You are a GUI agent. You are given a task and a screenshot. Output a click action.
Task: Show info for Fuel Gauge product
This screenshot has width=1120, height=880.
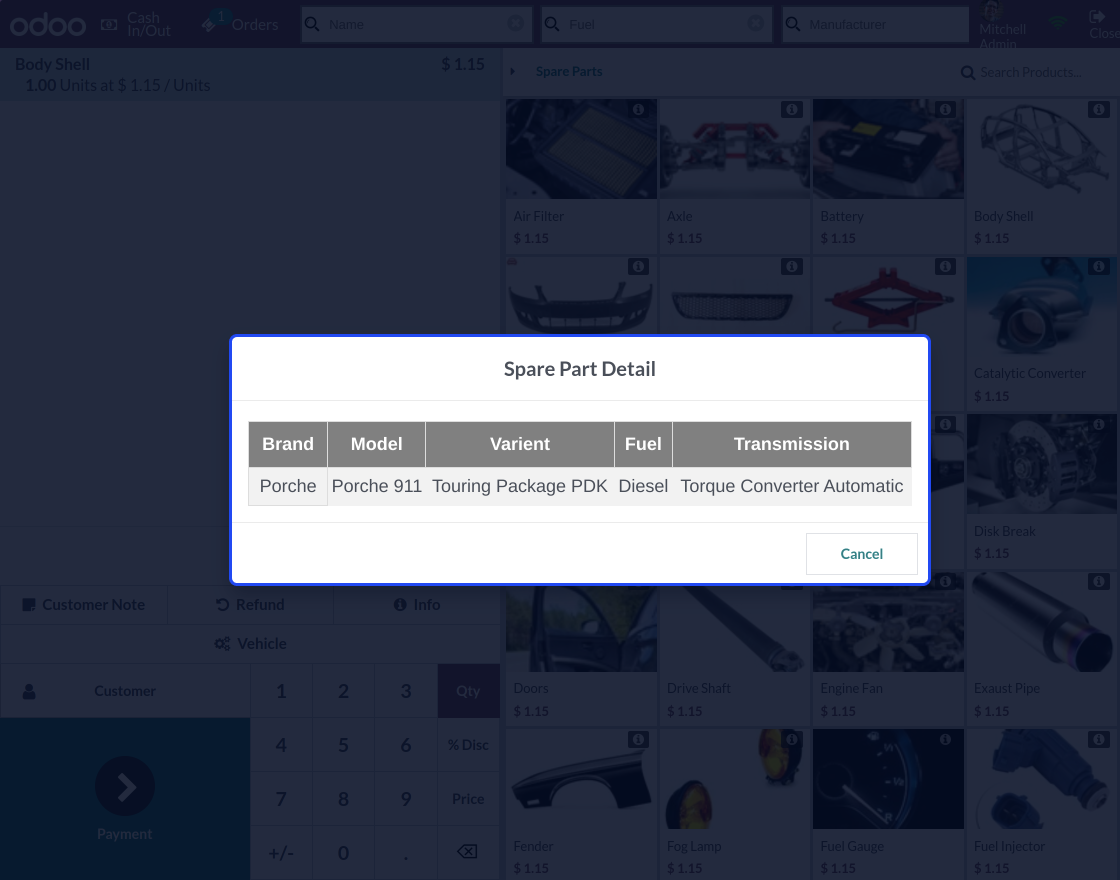[945, 739]
